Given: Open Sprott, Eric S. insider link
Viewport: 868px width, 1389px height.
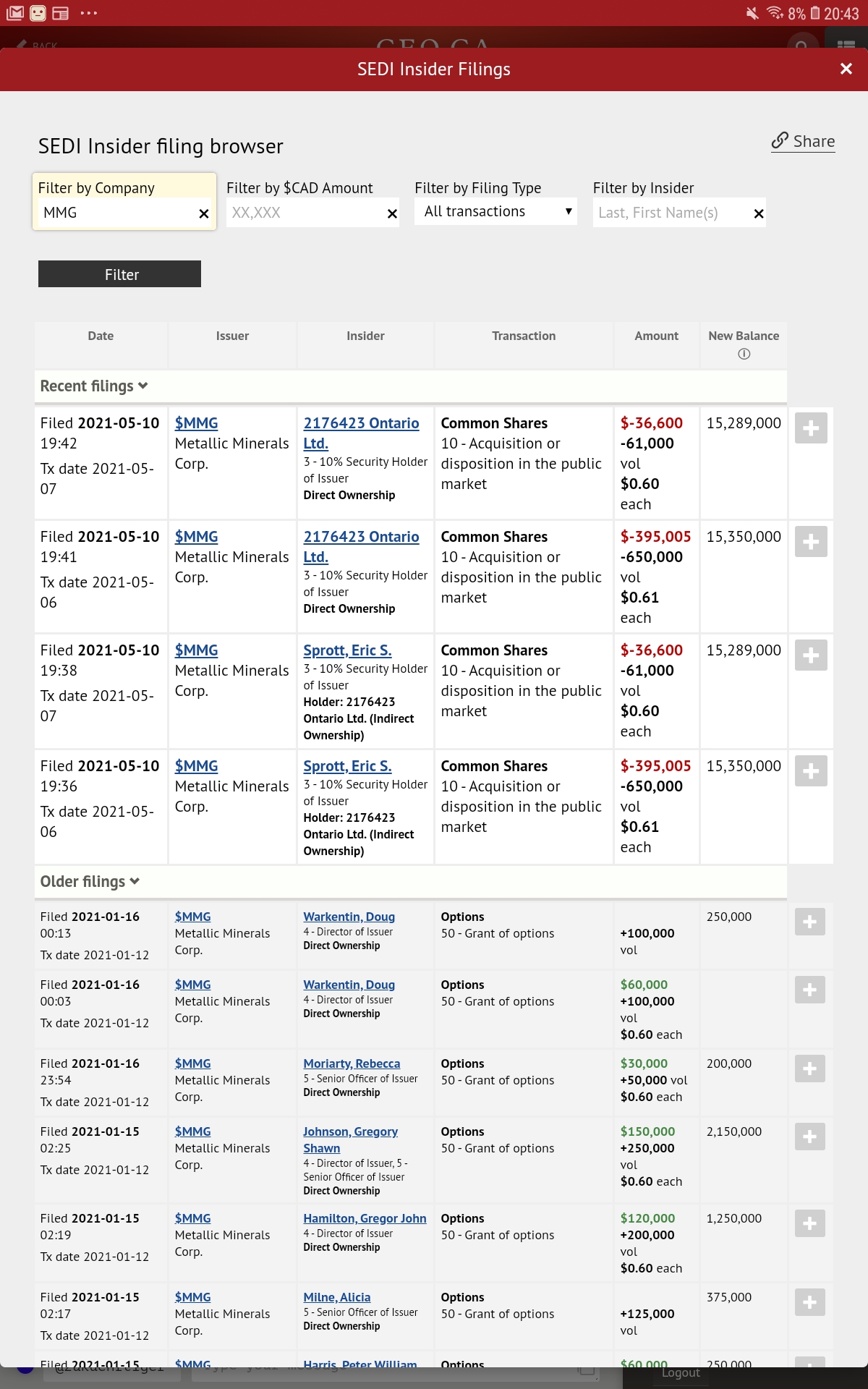Looking at the screenshot, I should (x=347, y=650).
